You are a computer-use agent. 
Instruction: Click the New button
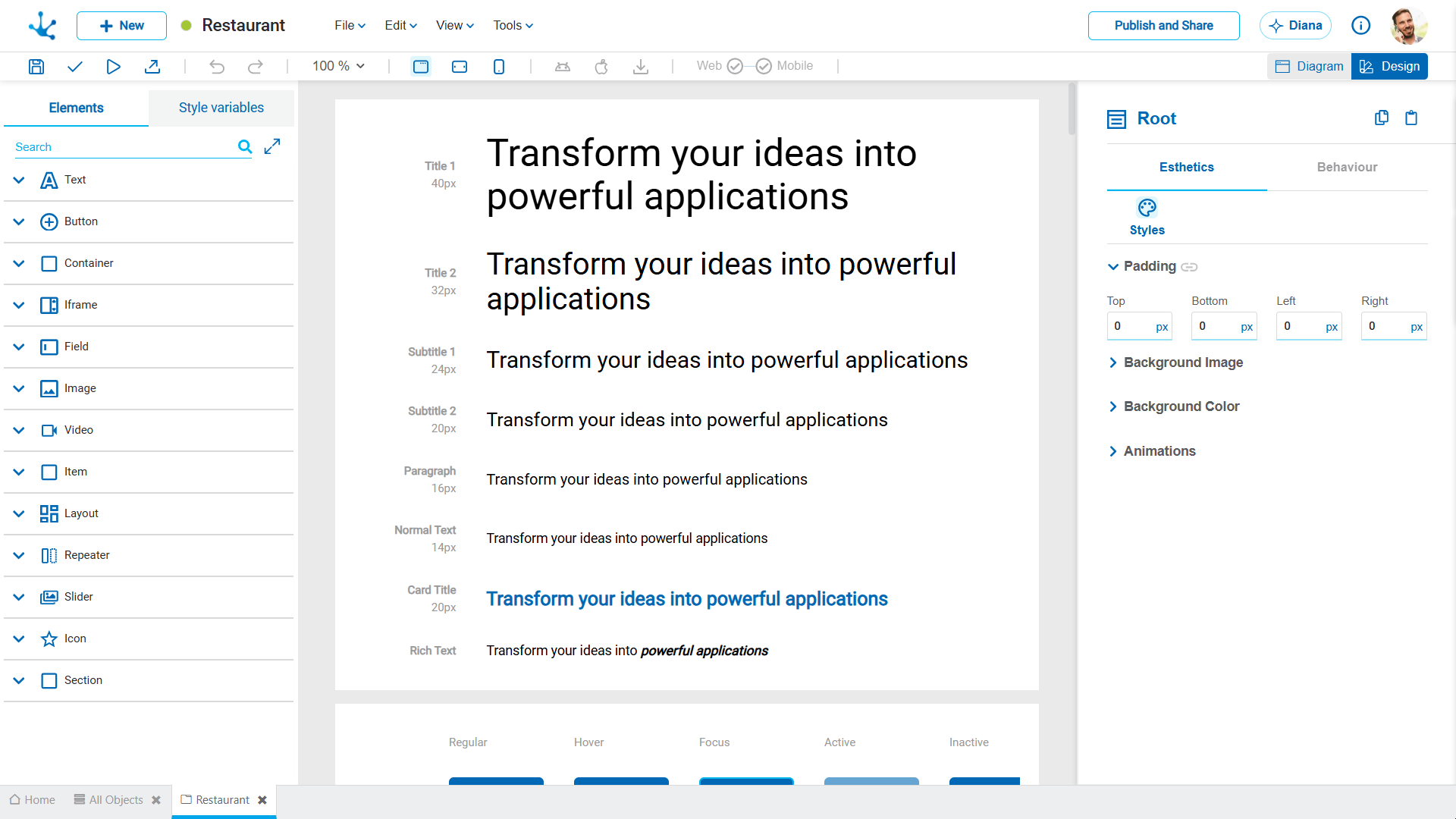tap(121, 26)
